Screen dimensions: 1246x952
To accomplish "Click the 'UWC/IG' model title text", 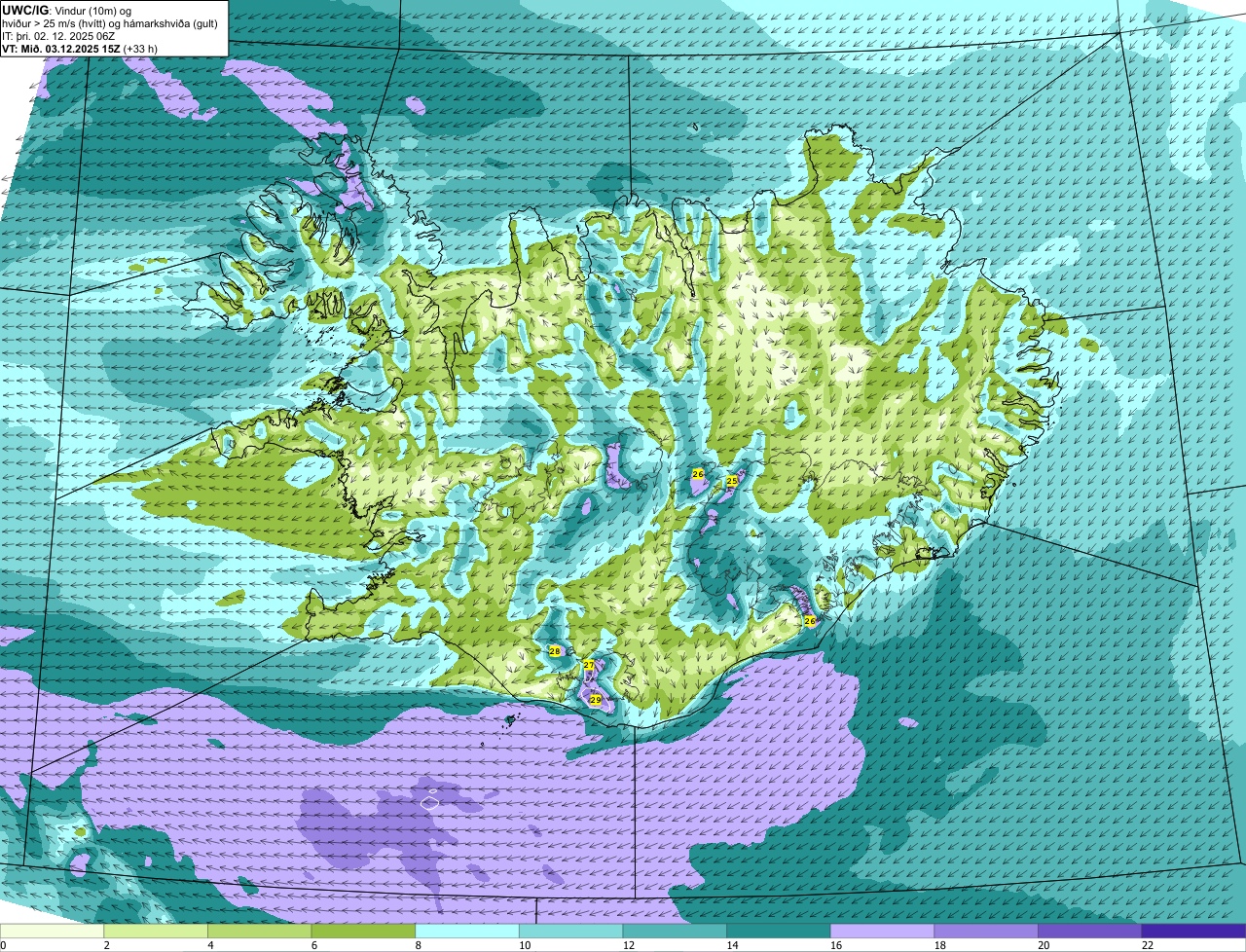I will (x=25, y=10).
